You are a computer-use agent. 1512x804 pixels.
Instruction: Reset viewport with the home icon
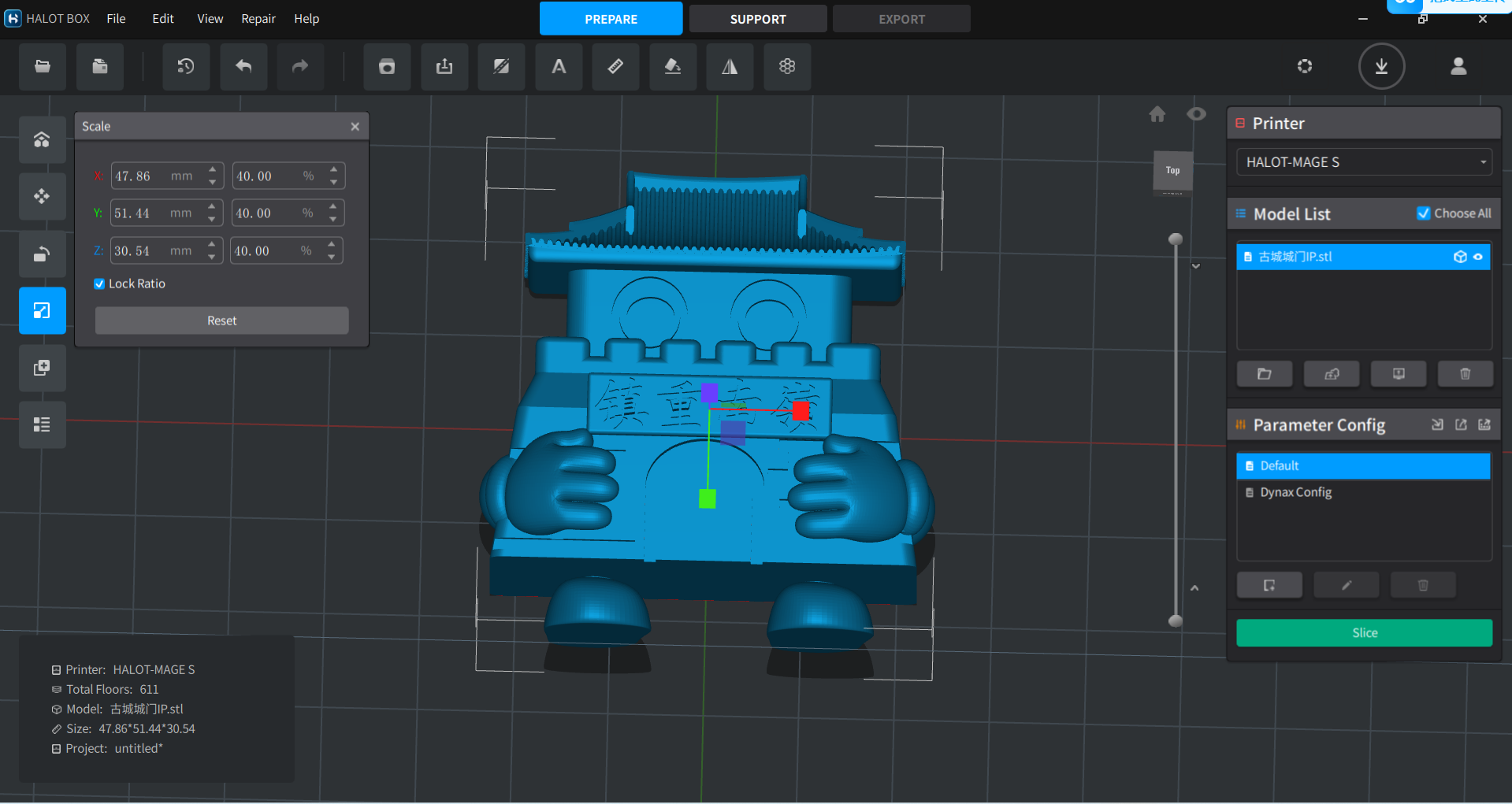pos(1157,114)
